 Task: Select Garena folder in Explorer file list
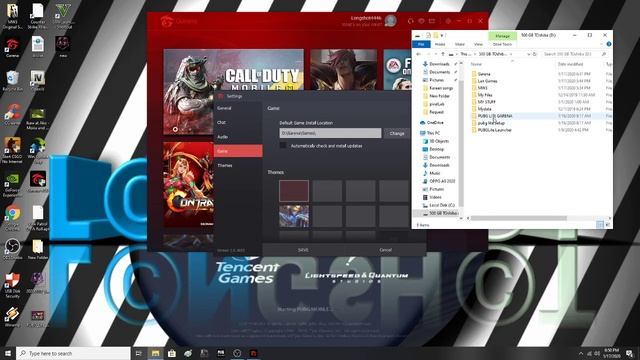[x=484, y=74]
